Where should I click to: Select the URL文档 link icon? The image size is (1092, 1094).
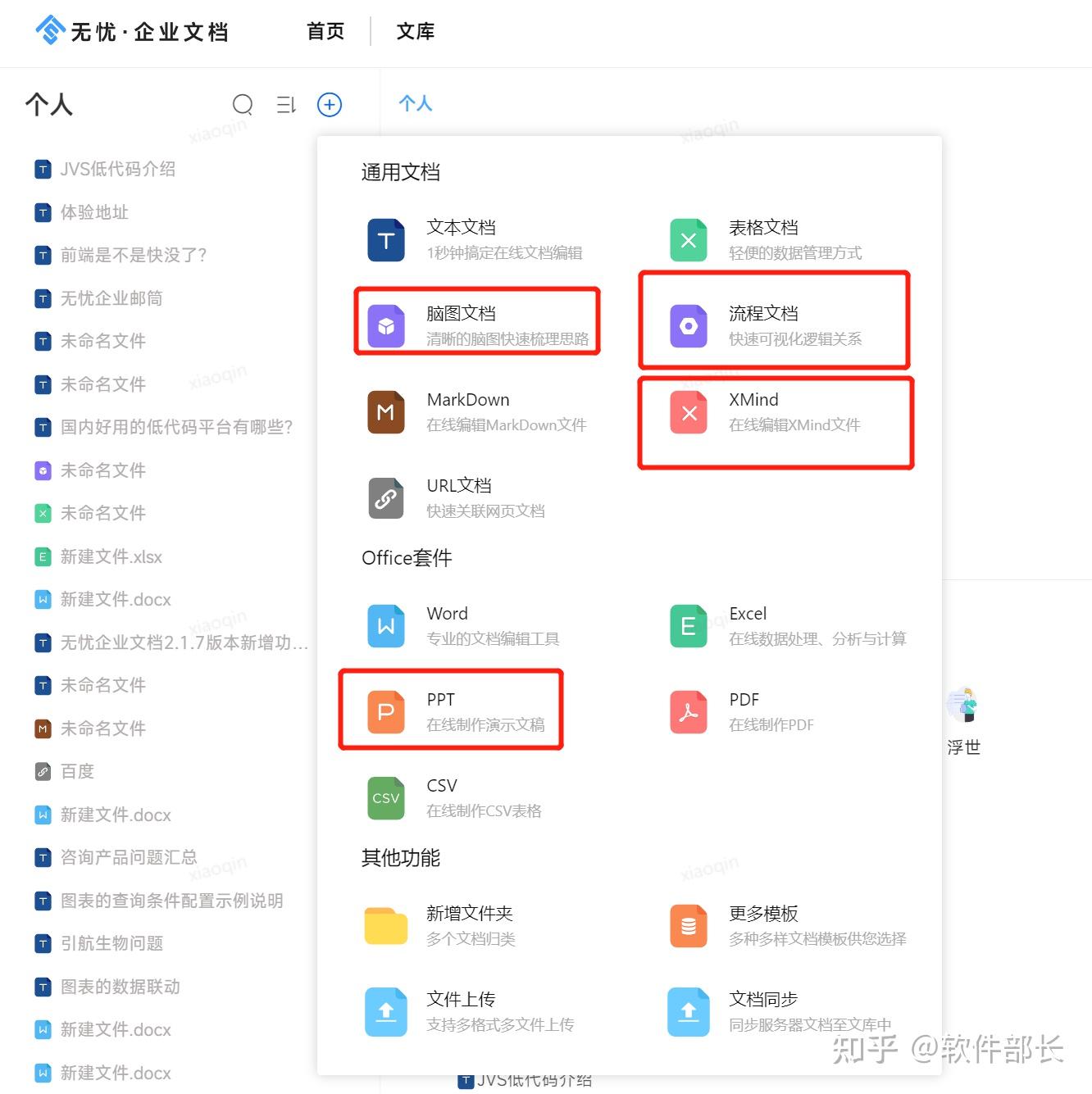(x=386, y=498)
